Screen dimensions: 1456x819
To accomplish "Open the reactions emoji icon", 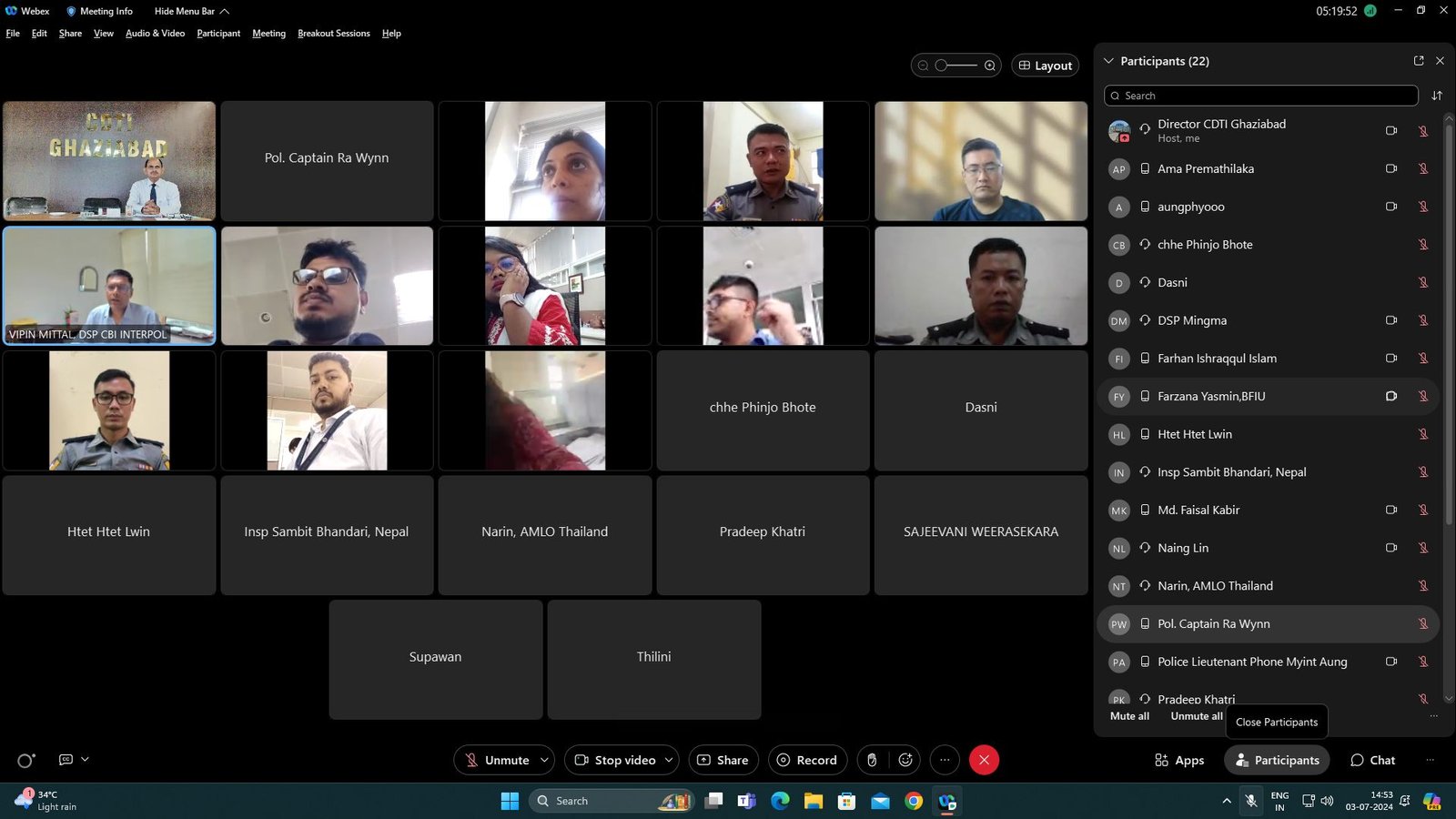I will [905, 760].
